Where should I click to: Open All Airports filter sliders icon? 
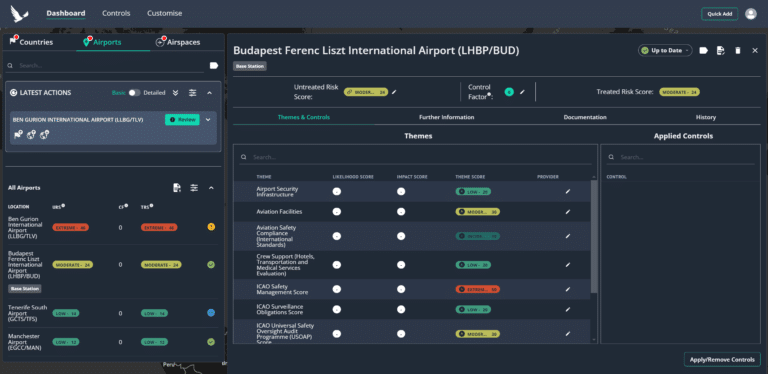click(194, 187)
